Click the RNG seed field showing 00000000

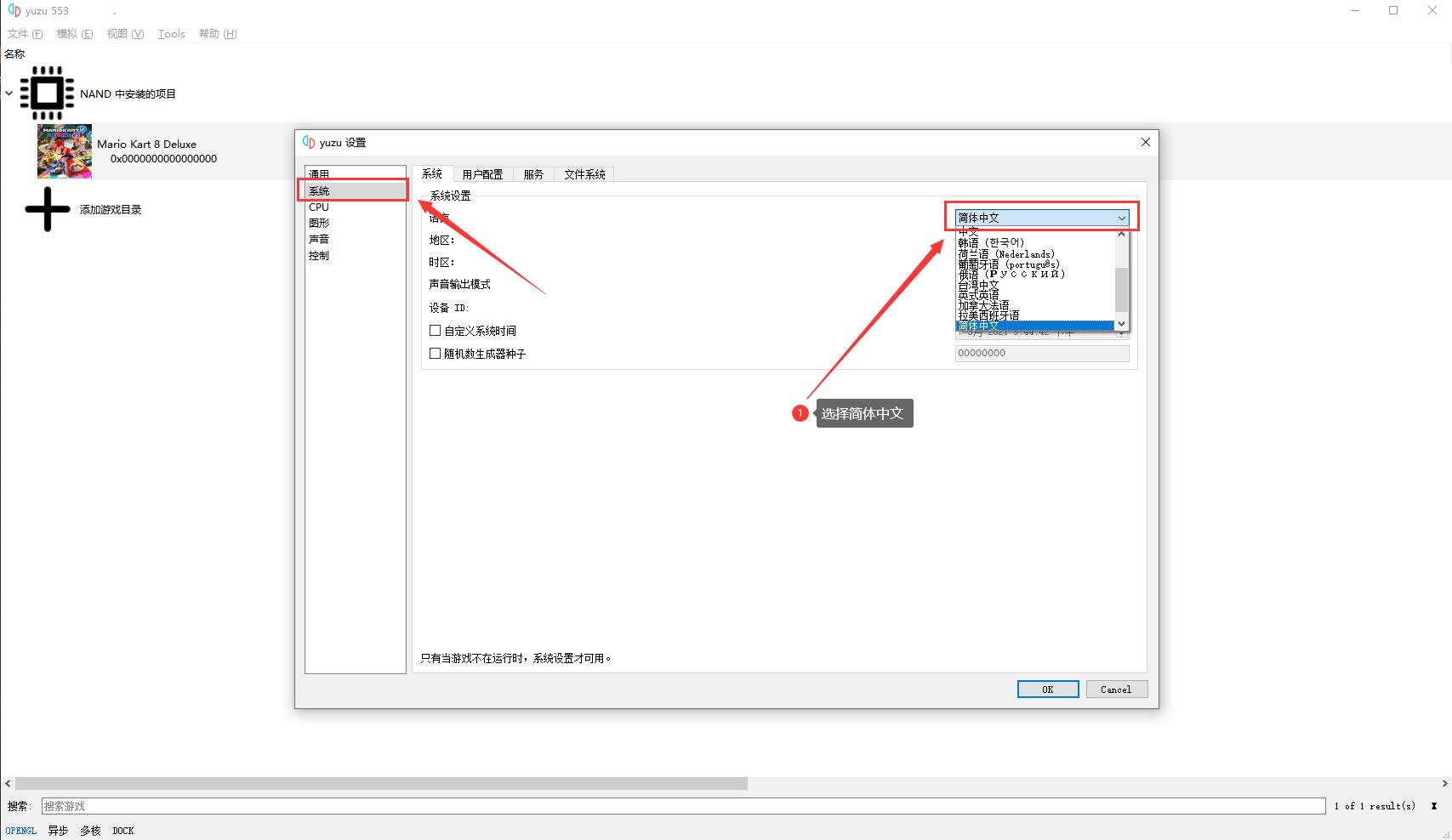1042,353
